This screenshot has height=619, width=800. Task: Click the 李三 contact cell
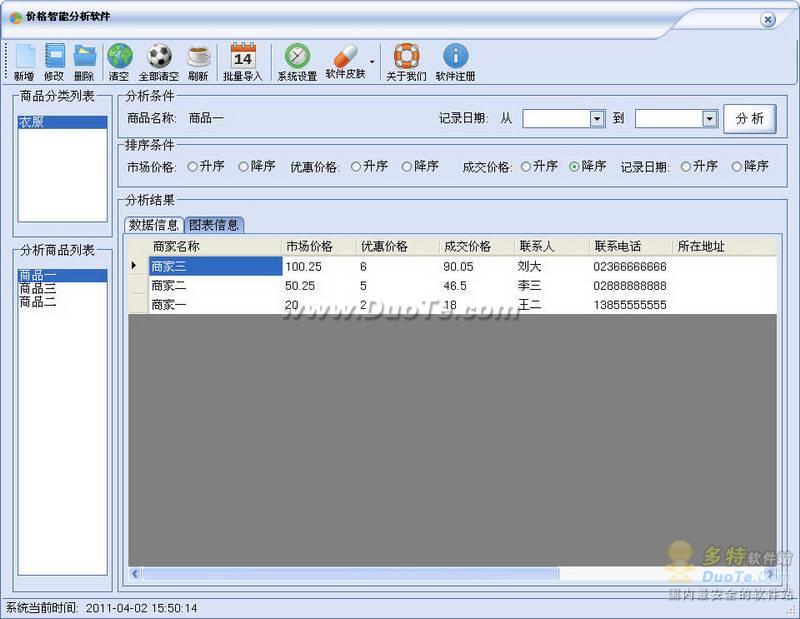point(553,286)
